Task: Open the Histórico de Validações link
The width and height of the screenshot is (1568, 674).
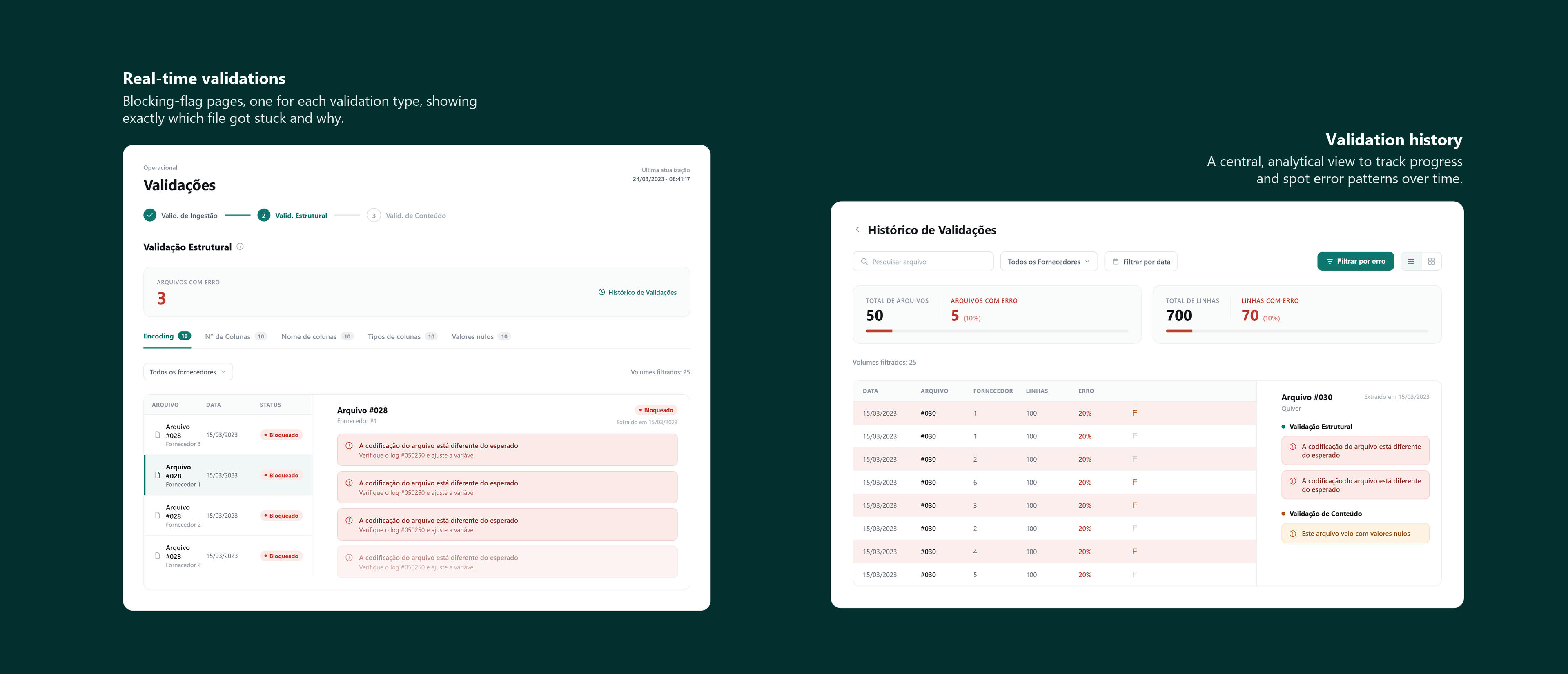Action: (x=637, y=292)
